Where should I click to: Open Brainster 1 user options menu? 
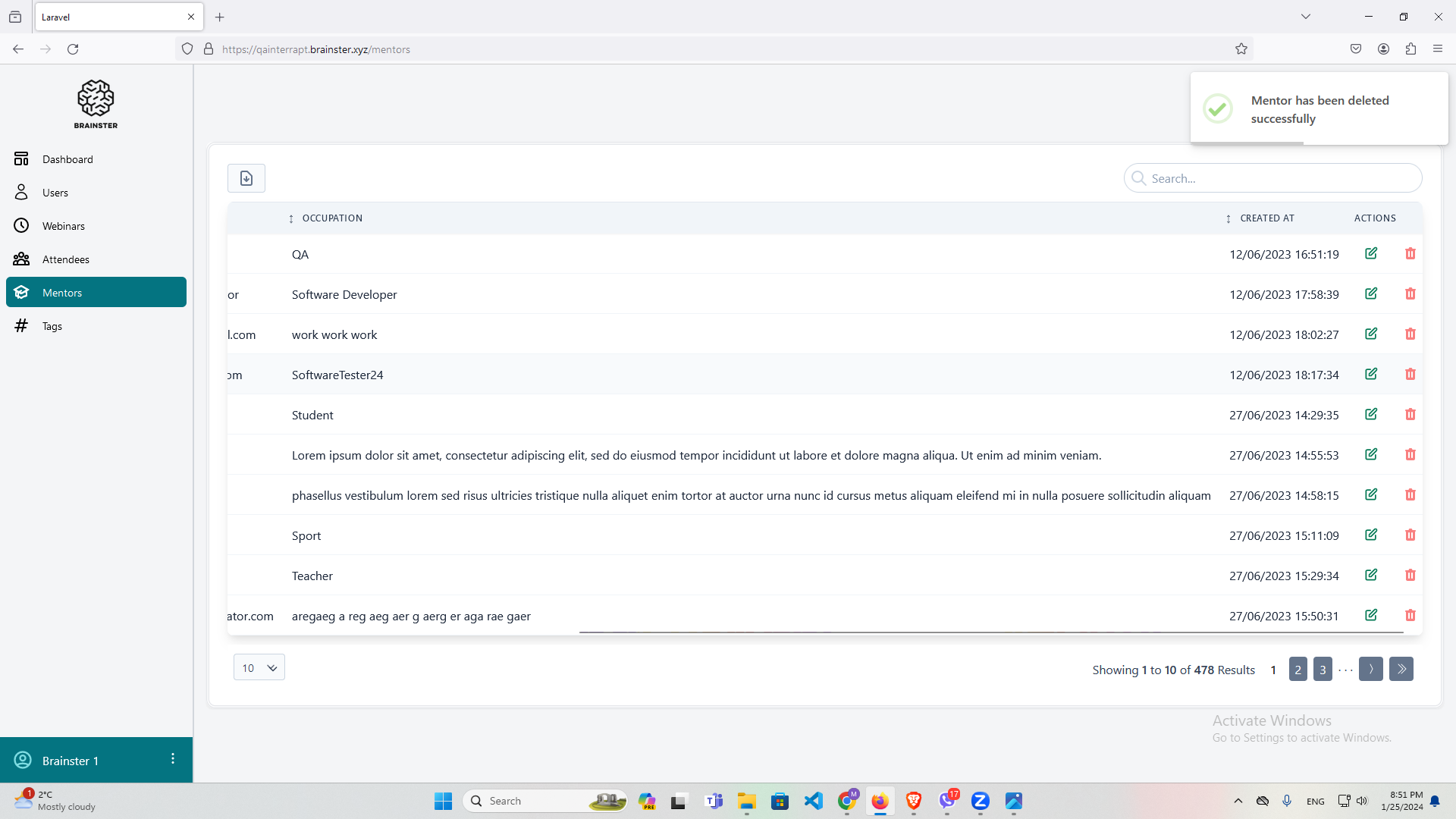(173, 759)
